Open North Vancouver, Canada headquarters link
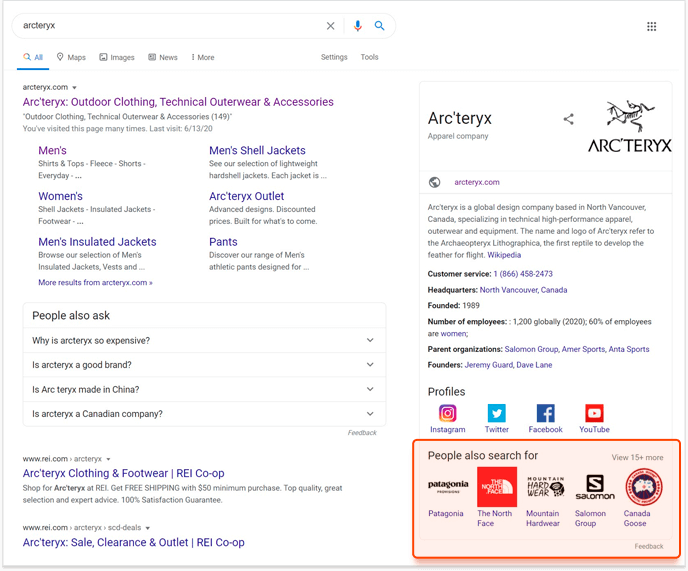This screenshot has height=571, width=688. [523, 290]
